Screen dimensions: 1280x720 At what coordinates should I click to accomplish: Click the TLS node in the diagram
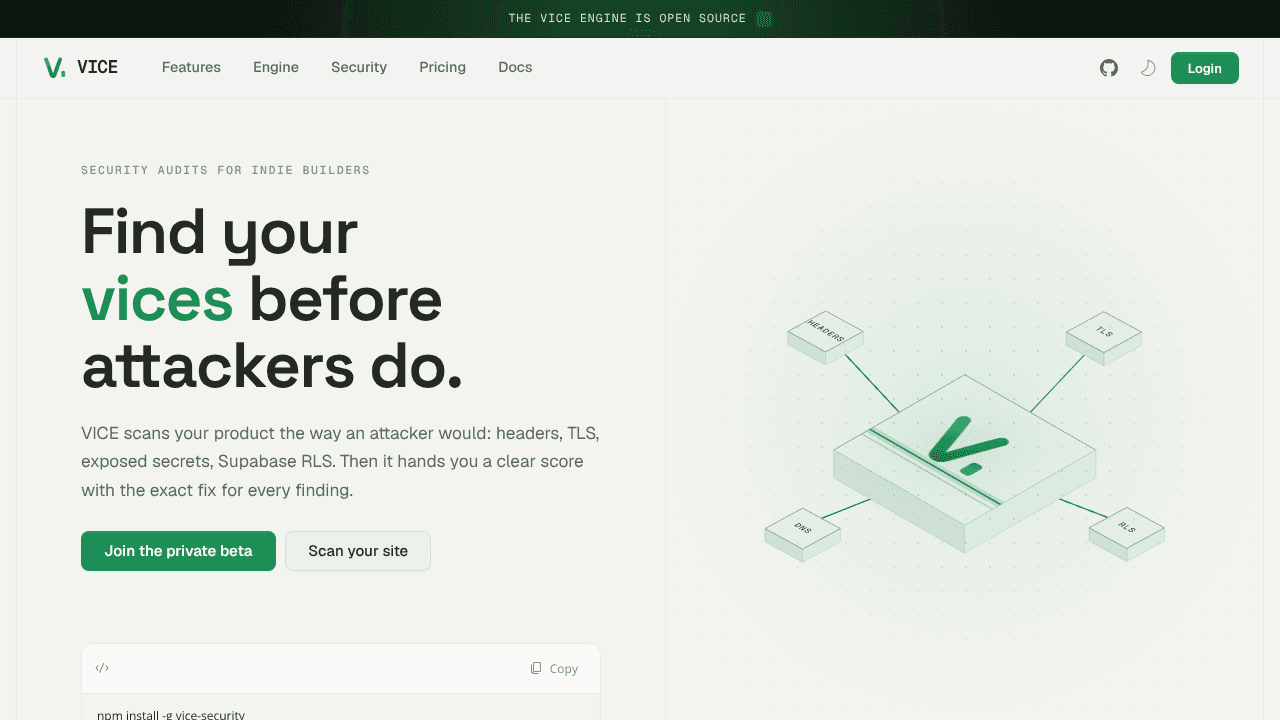click(1103, 337)
